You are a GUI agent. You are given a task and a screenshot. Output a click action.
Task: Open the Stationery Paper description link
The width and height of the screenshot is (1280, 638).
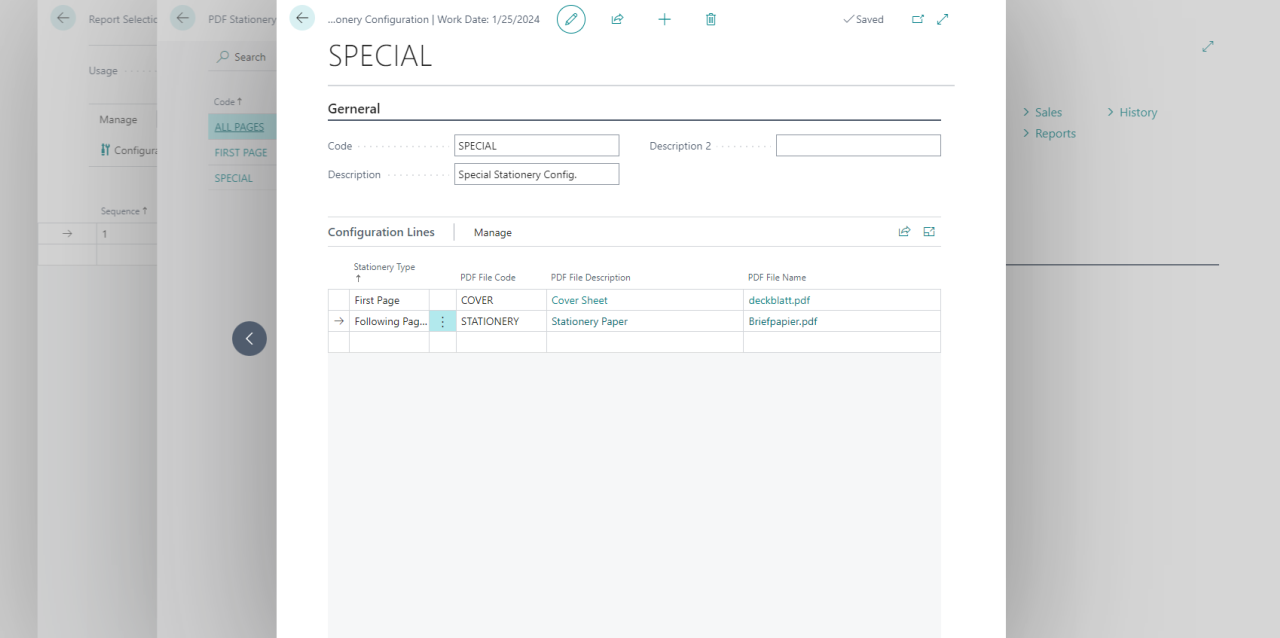[x=589, y=322]
